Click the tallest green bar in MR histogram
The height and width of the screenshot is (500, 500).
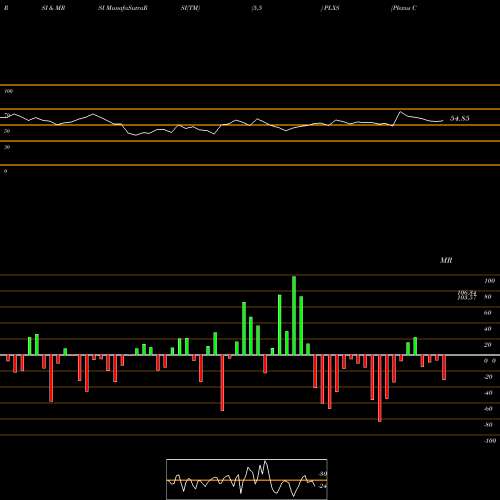pyautogui.click(x=294, y=315)
